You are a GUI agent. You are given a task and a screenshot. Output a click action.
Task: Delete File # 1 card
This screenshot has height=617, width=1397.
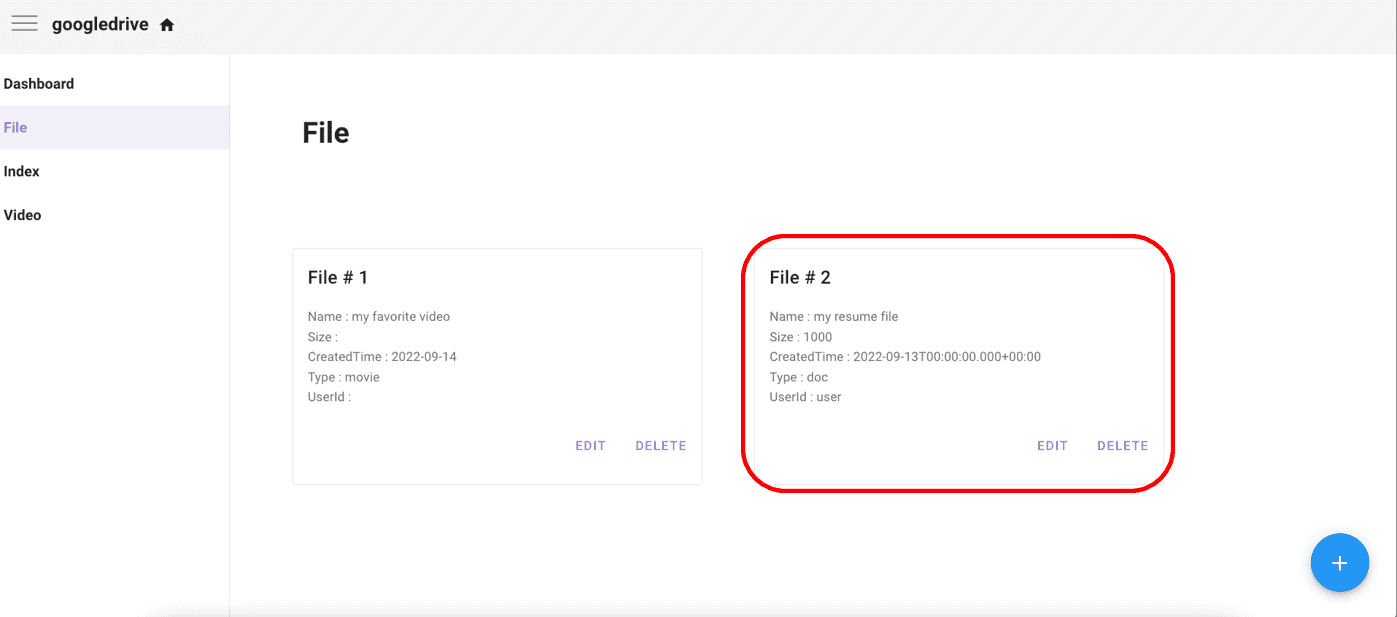click(661, 446)
